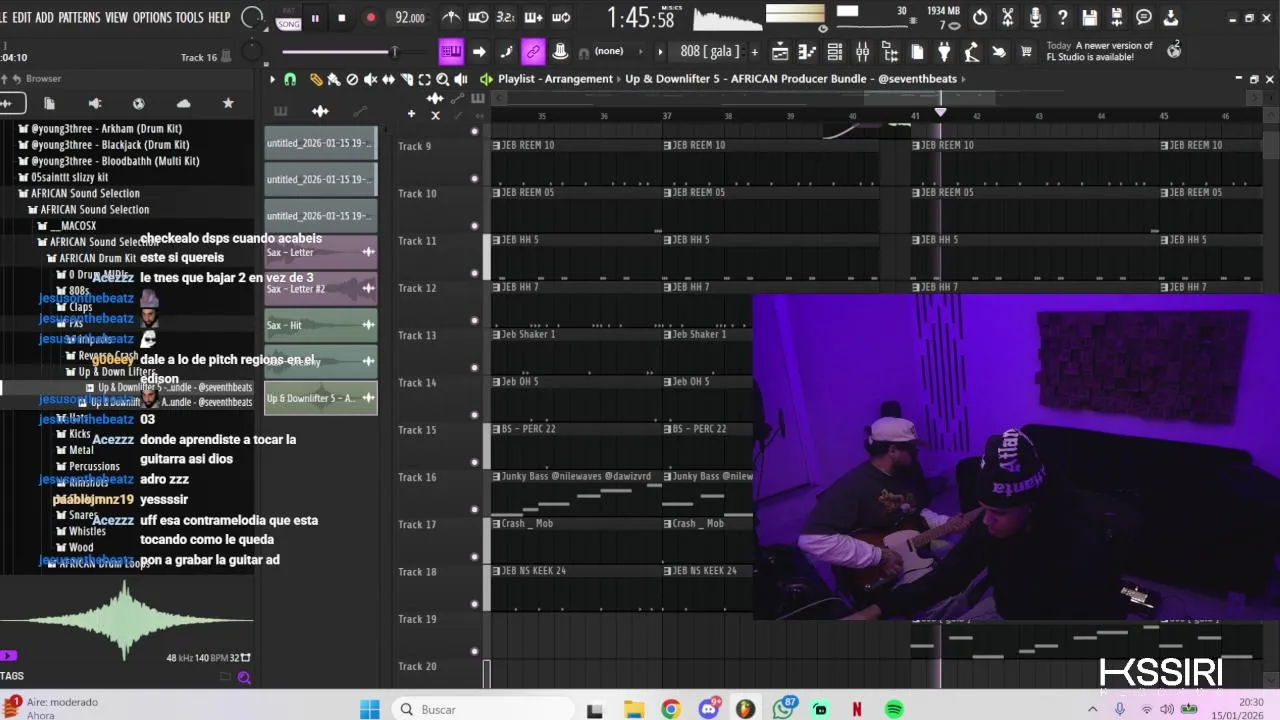
Task: Toggle playlist magnet snap icon
Action: tap(290, 79)
